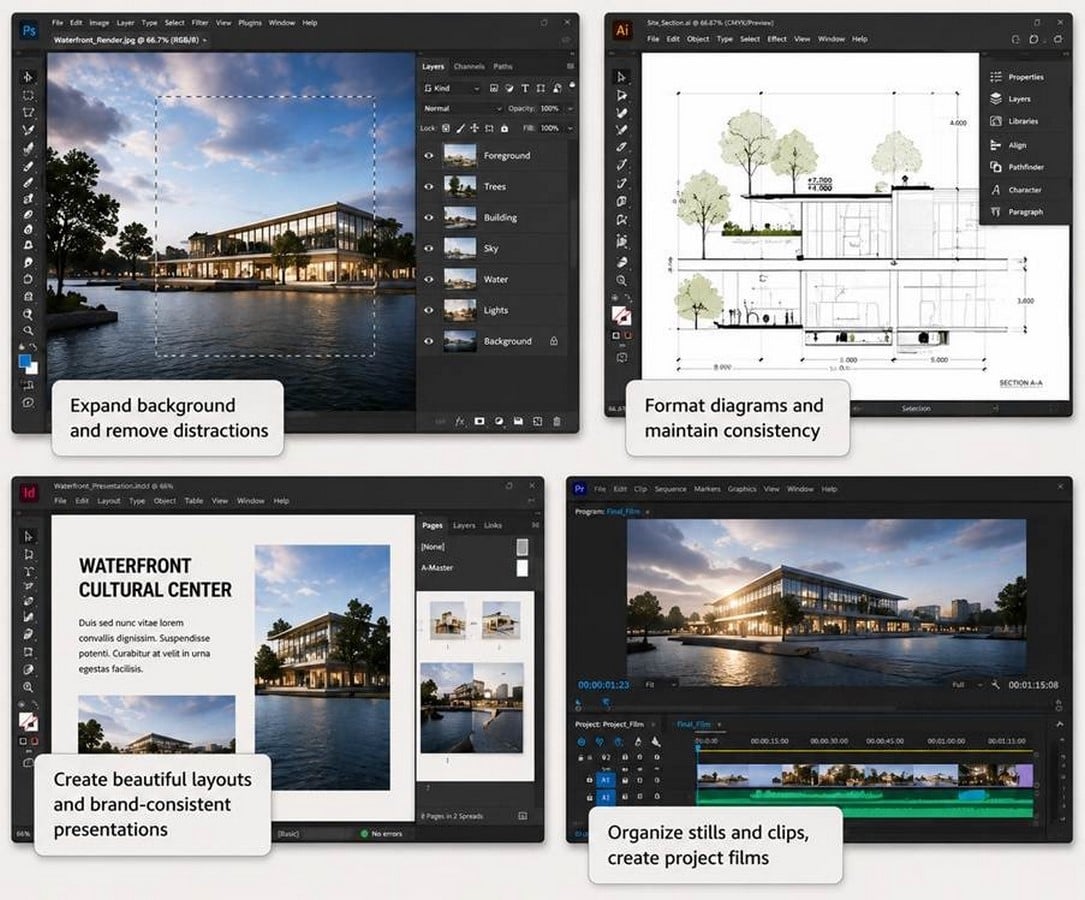Expand the Waterfront_Render.jpg document tab arrow

pos(205,40)
